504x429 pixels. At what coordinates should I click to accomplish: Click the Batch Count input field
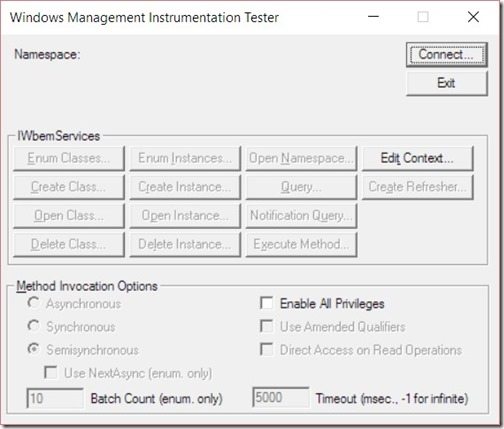point(55,398)
